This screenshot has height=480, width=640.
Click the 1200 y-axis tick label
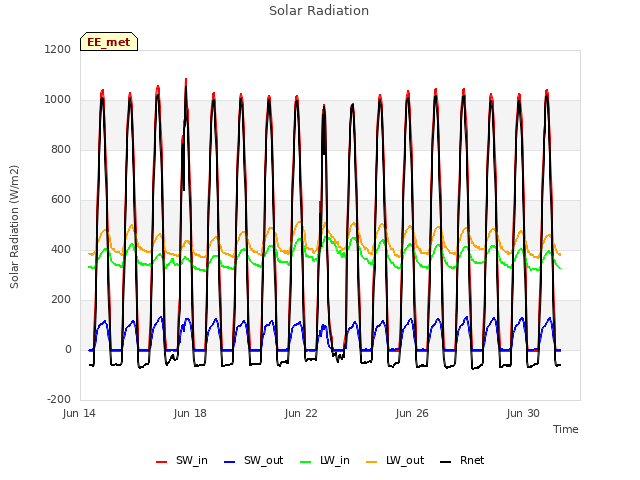pyautogui.click(x=58, y=49)
